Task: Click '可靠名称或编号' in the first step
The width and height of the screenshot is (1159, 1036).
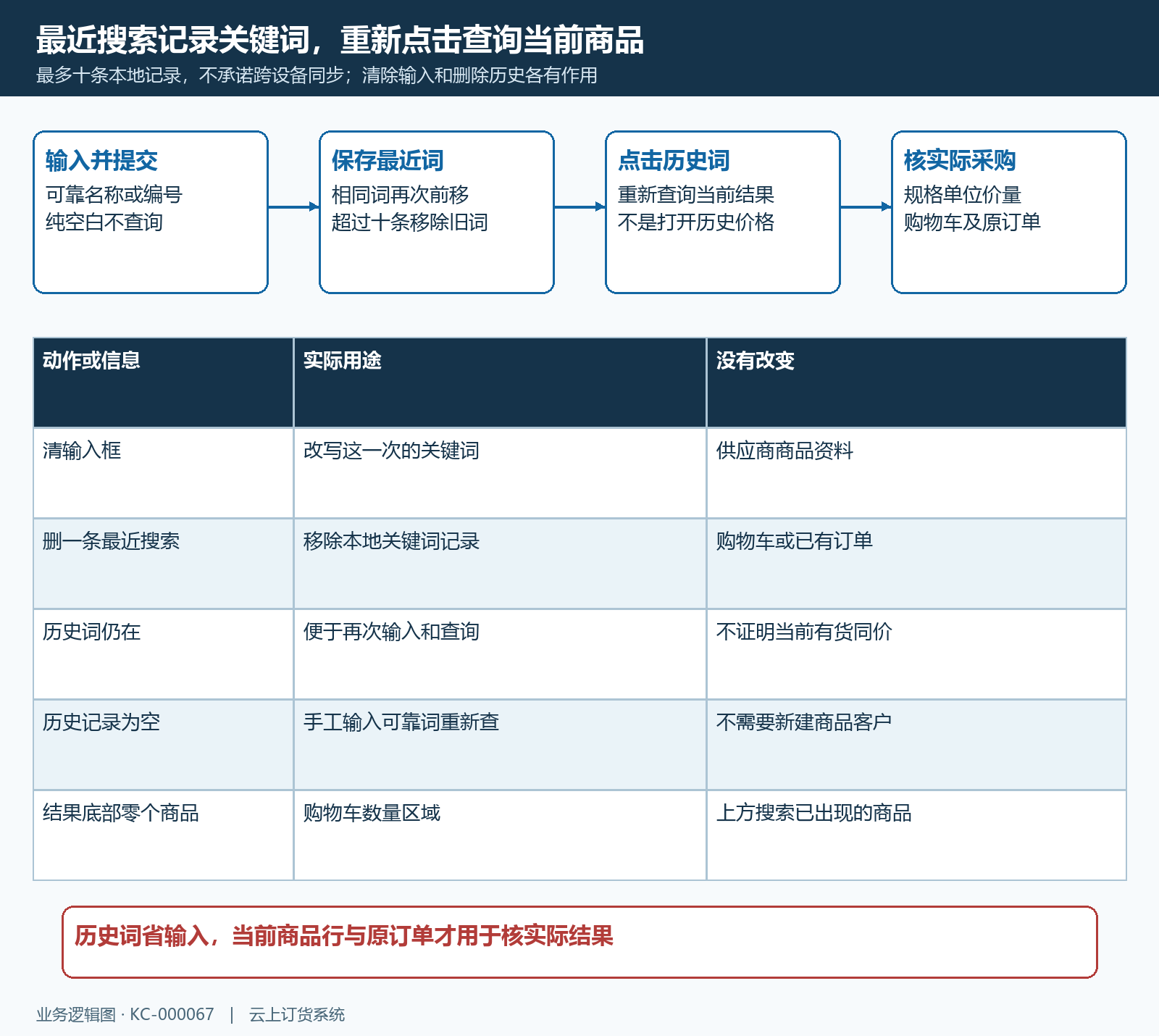Action: (x=114, y=195)
